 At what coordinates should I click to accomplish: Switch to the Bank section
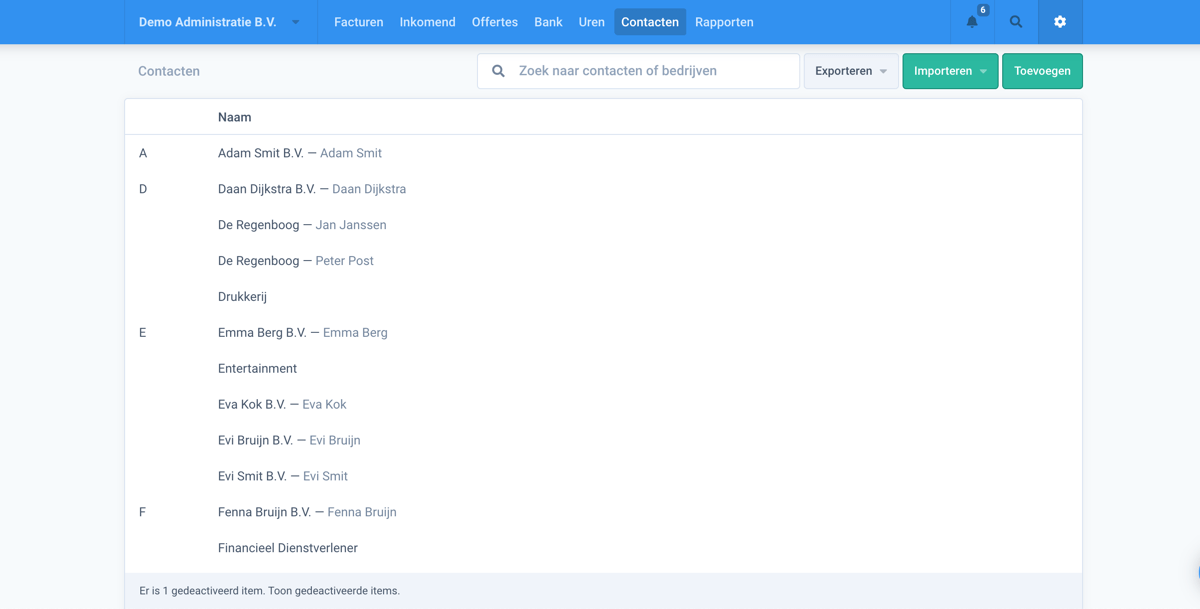tap(548, 21)
